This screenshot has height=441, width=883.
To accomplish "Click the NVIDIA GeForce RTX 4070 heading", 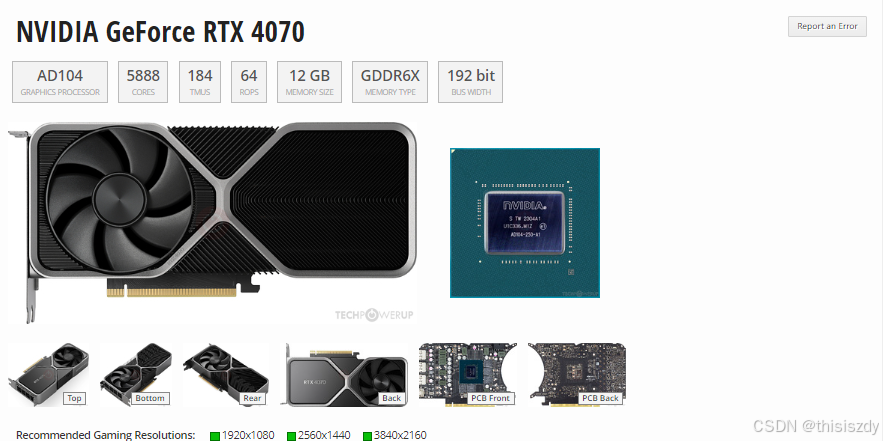I will [x=160, y=32].
